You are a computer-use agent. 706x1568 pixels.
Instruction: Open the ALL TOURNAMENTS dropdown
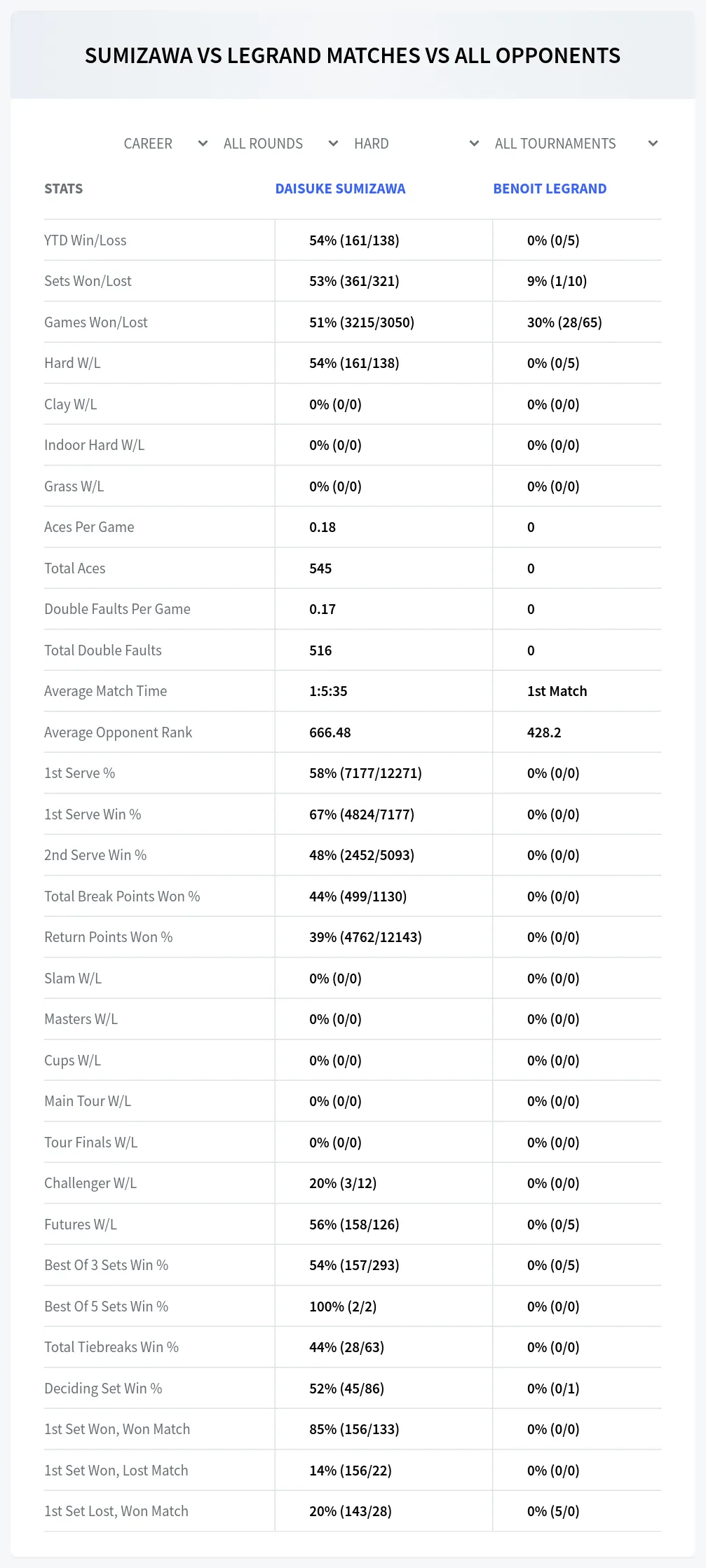pyautogui.click(x=574, y=144)
